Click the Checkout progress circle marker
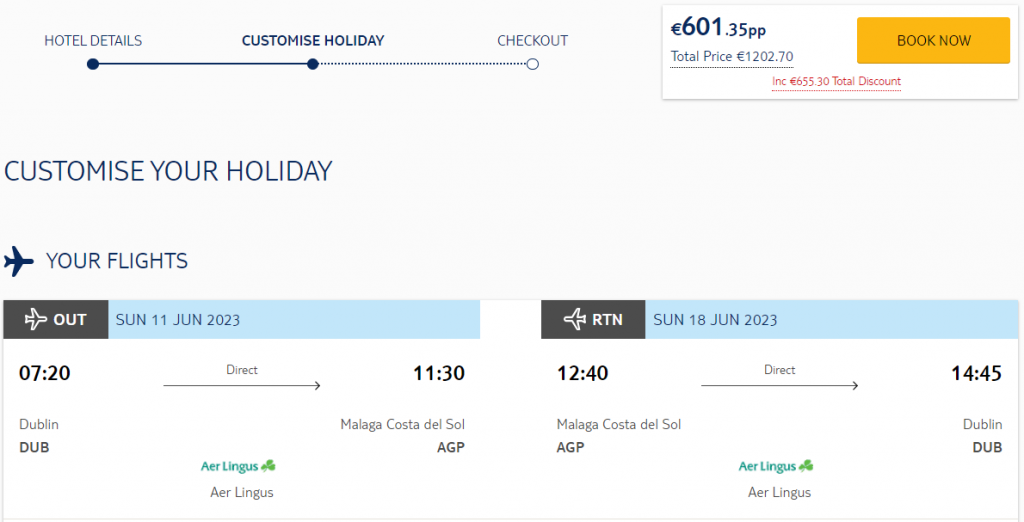The image size is (1024, 522). click(x=532, y=64)
